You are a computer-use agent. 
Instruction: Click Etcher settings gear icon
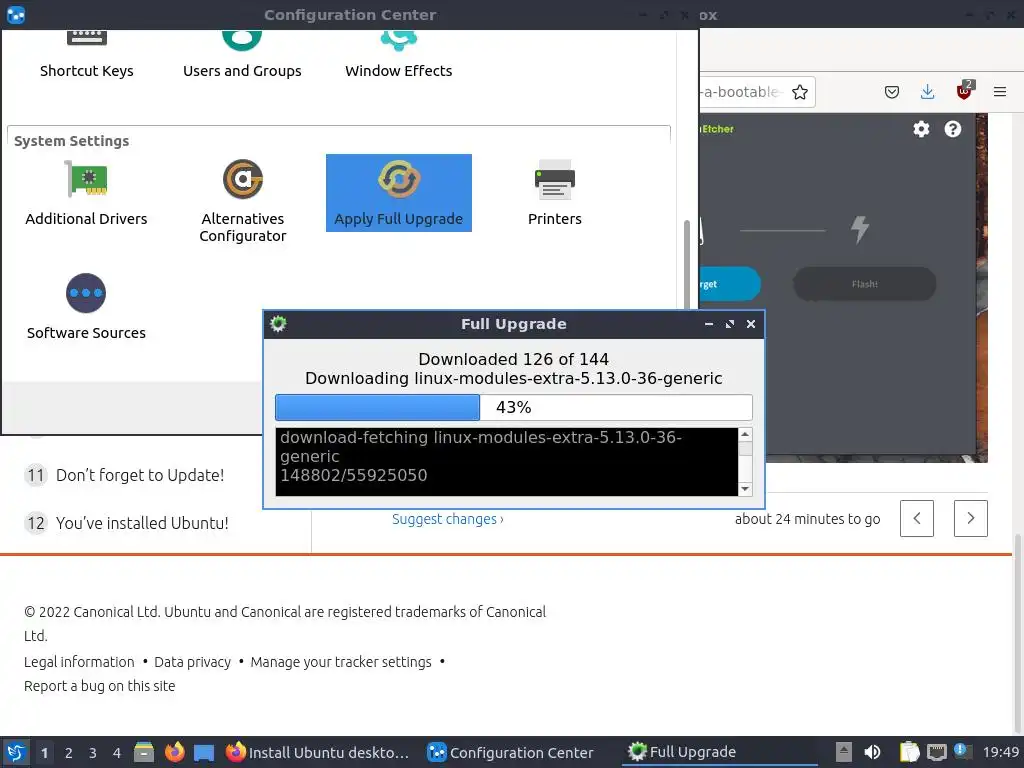tap(921, 129)
